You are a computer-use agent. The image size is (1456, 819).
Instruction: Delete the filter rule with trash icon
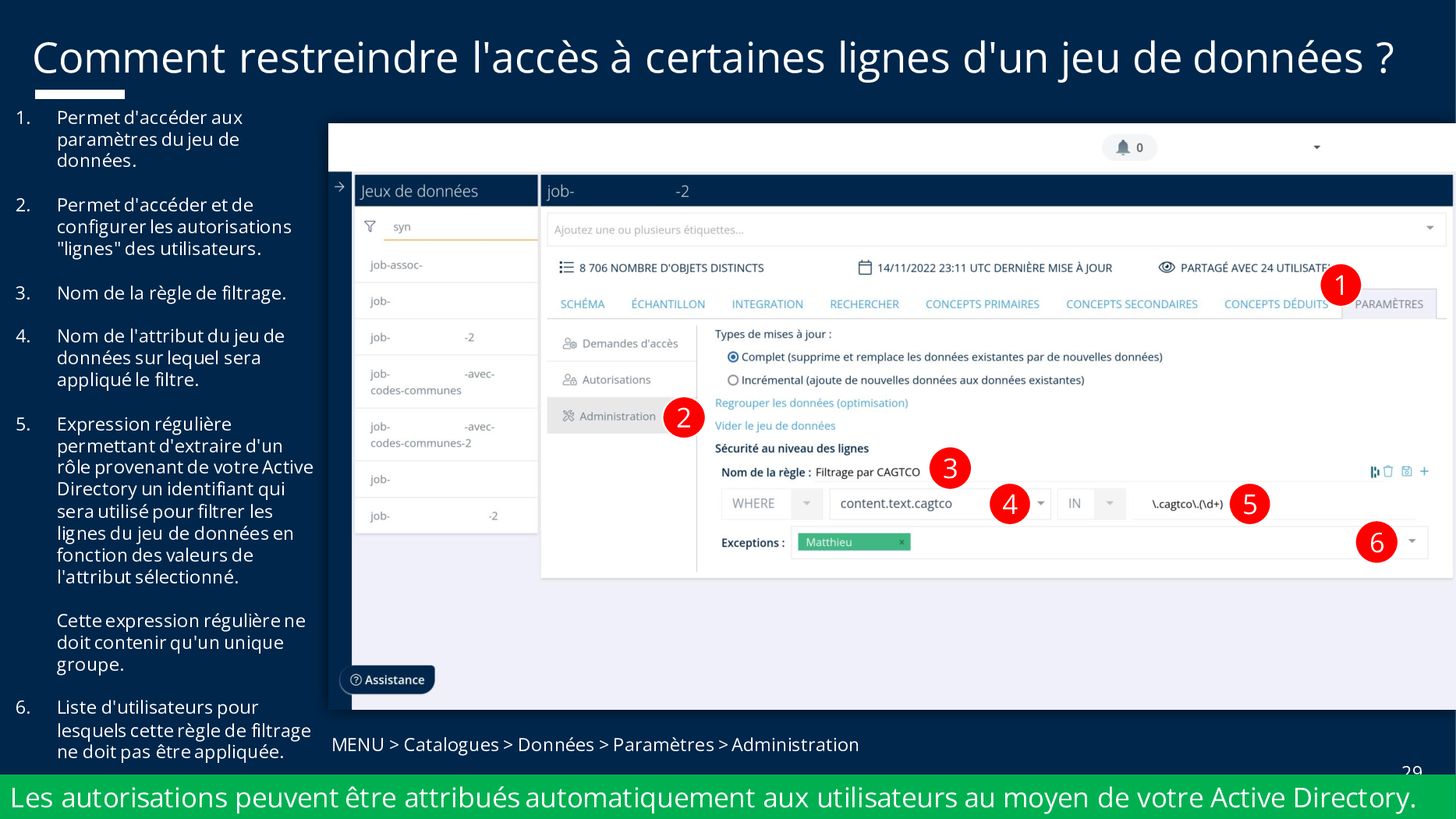point(1388,471)
